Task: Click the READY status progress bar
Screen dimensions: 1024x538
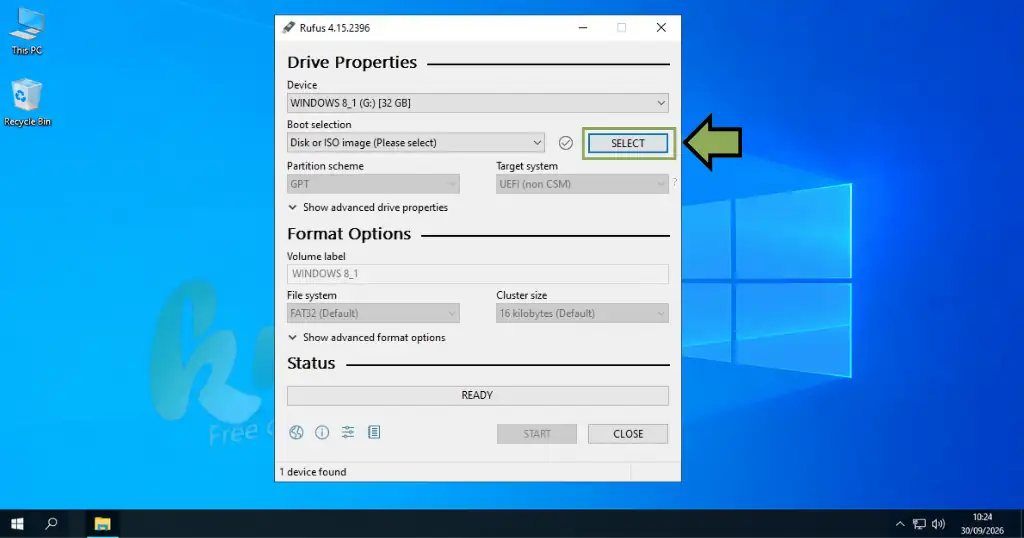Action: click(478, 396)
